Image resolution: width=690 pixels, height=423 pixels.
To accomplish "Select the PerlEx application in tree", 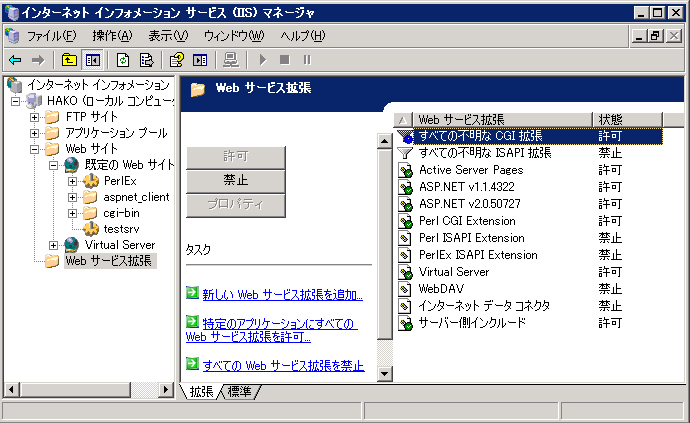I will point(120,181).
